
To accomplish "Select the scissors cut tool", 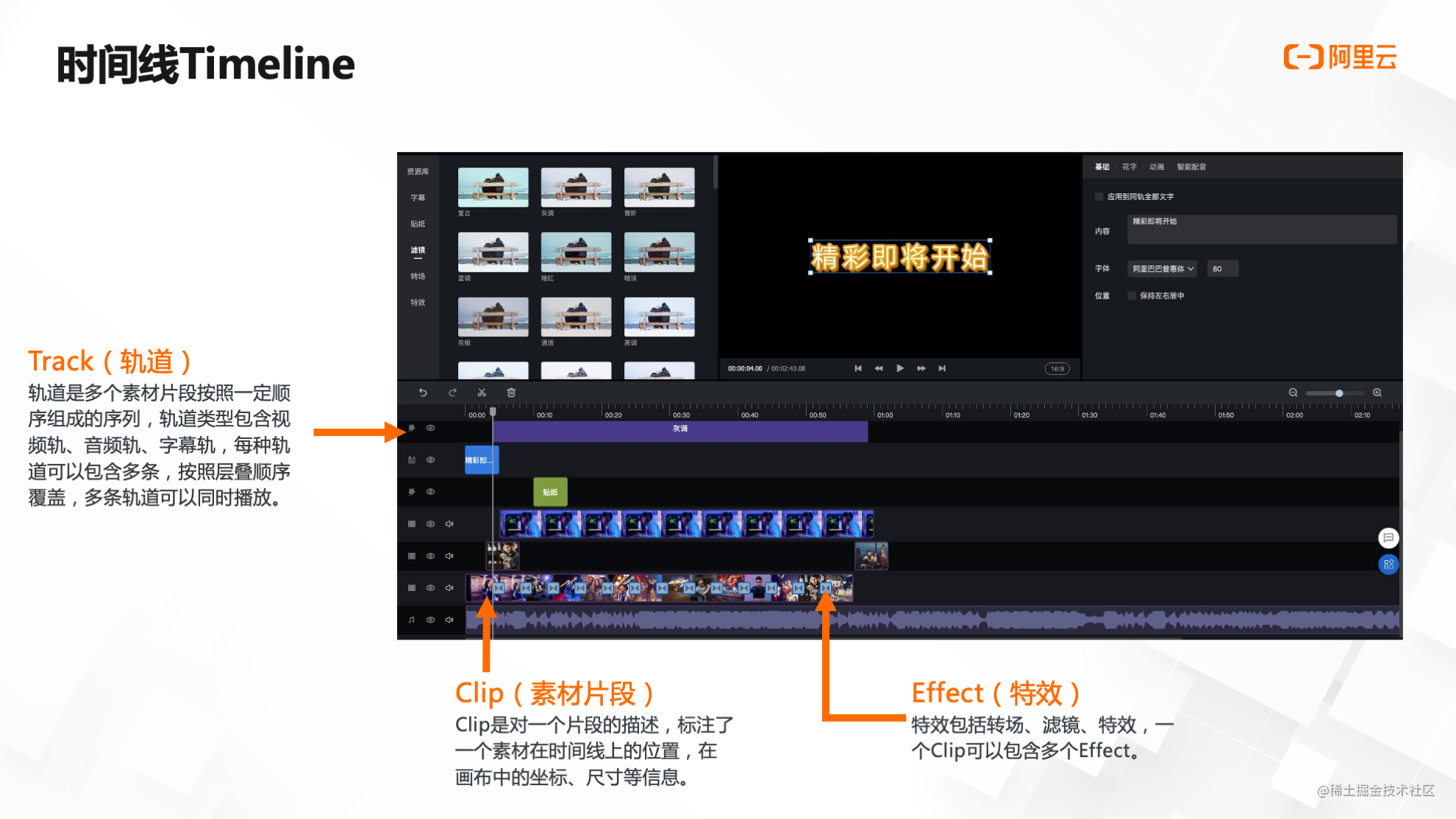I will click(x=482, y=392).
